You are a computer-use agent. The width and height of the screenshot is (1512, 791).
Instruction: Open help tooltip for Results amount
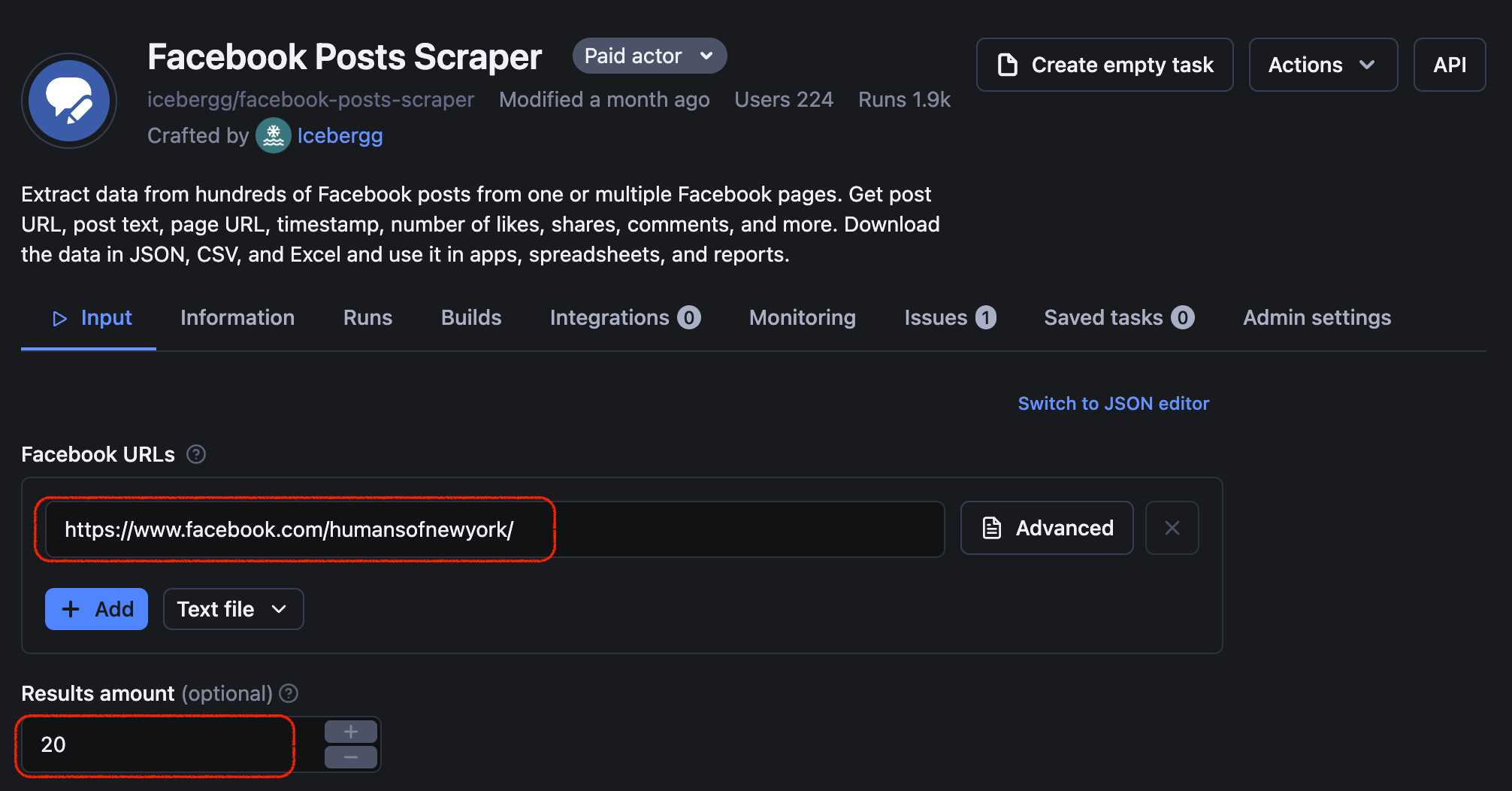(289, 693)
